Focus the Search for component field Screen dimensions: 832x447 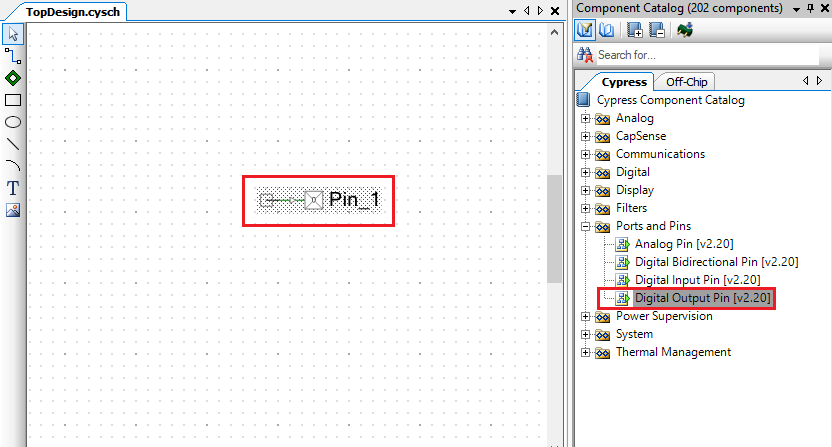point(707,55)
